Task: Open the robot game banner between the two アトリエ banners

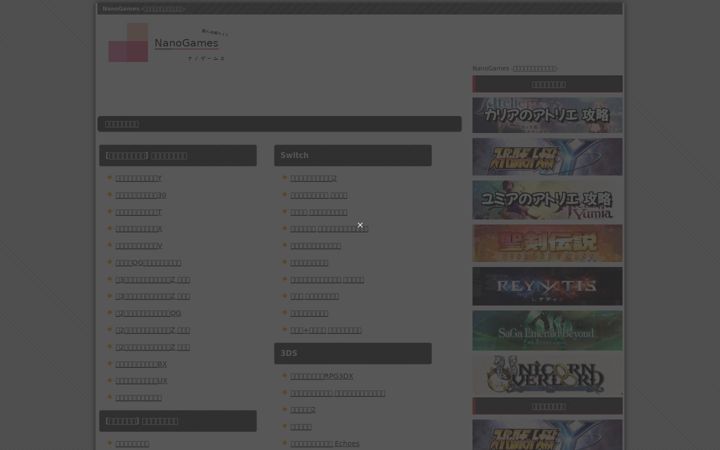Action: pyautogui.click(x=547, y=157)
